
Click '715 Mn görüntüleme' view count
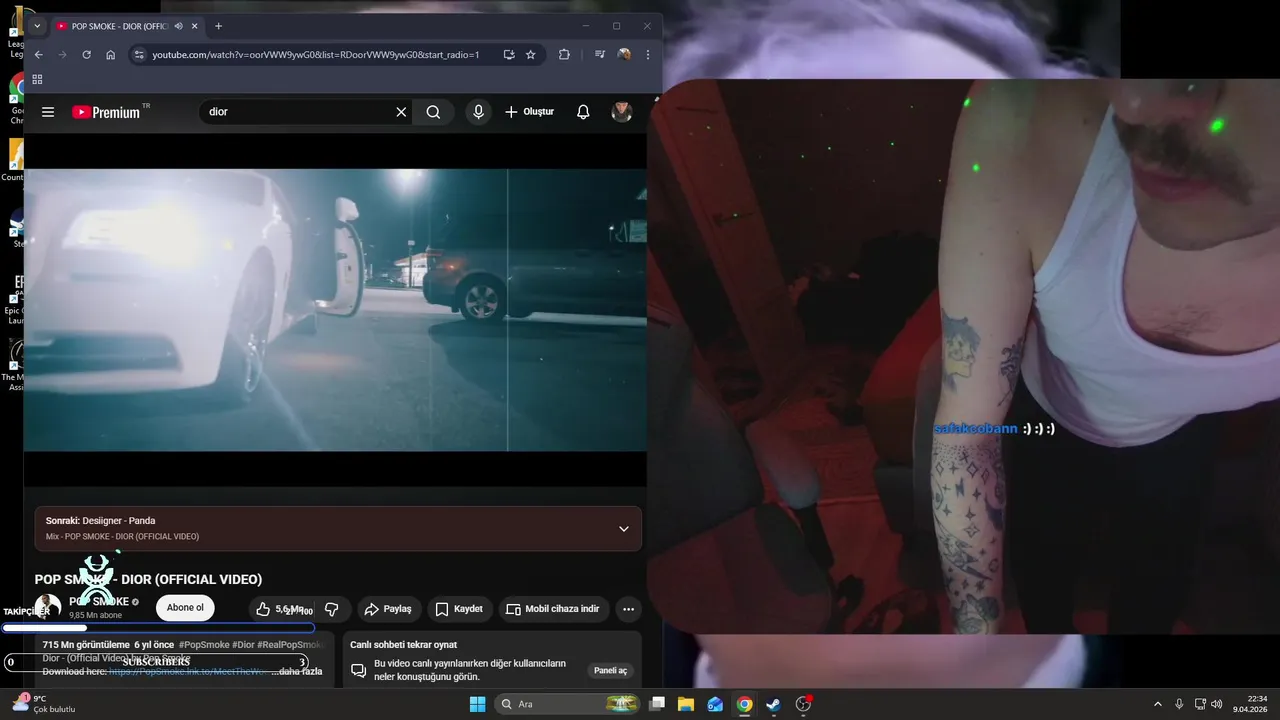(x=86, y=645)
